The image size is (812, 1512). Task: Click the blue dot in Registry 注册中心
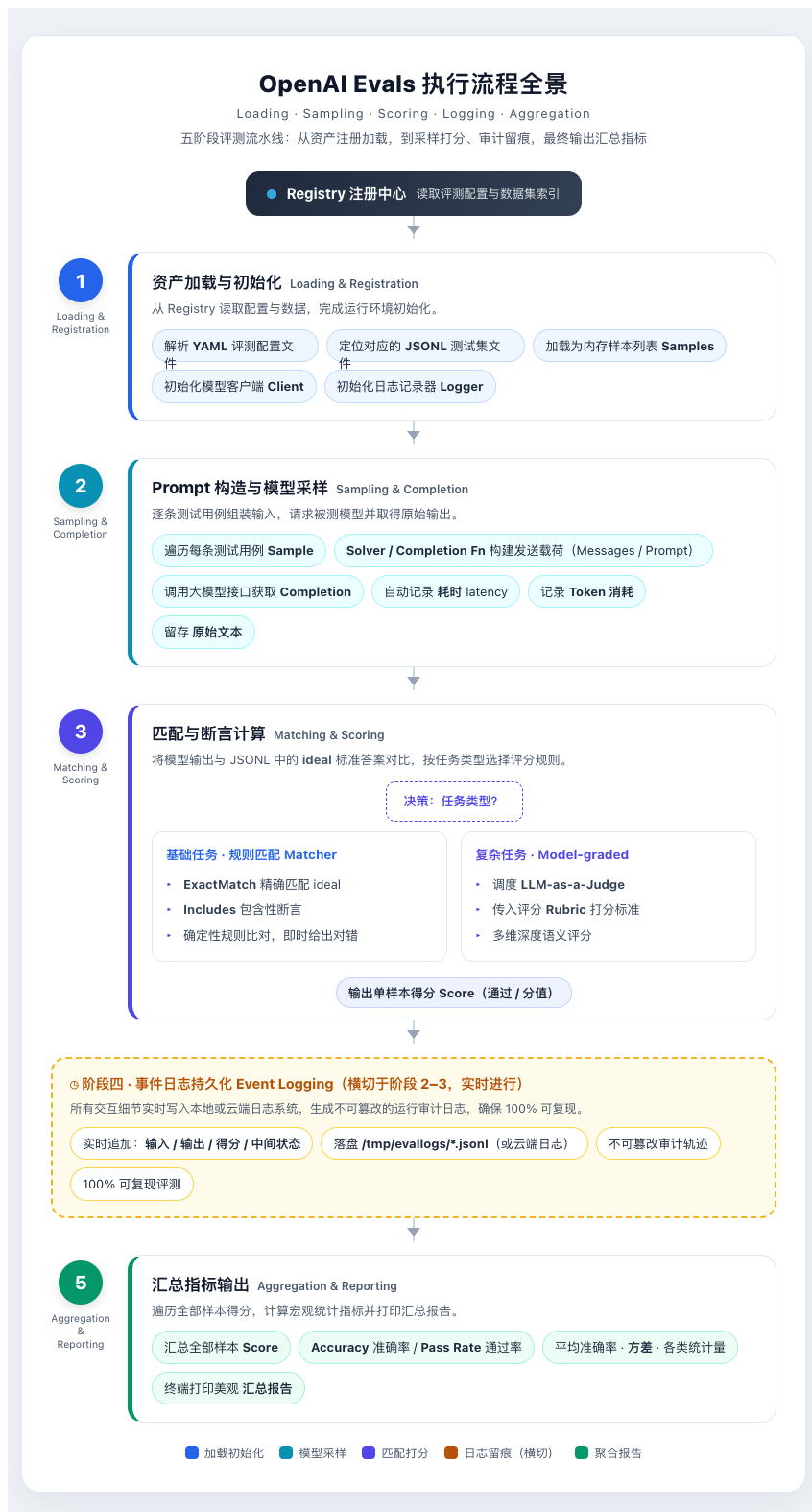[x=272, y=194]
